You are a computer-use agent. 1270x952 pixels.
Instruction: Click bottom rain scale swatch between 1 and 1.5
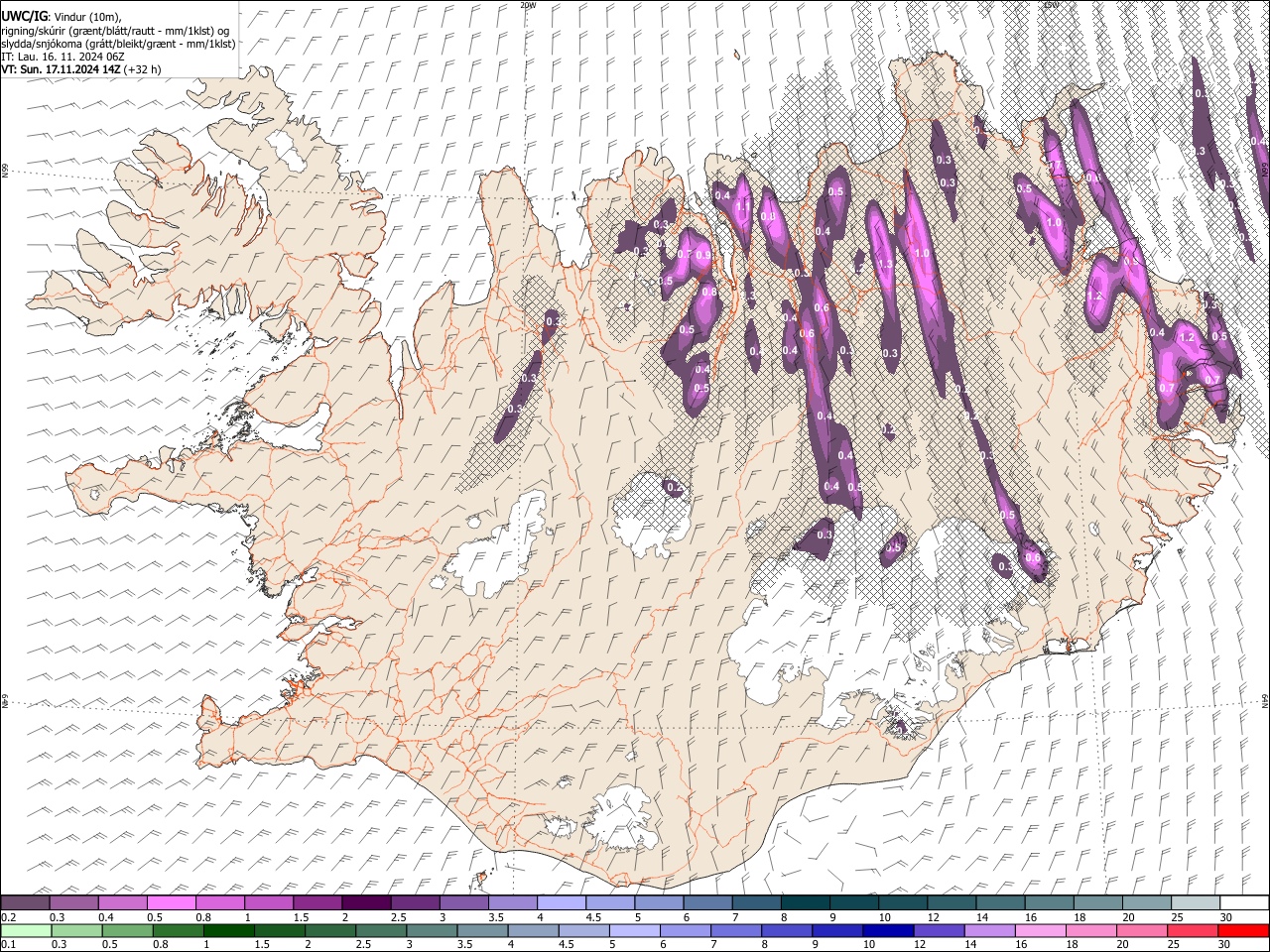point(229,930)
